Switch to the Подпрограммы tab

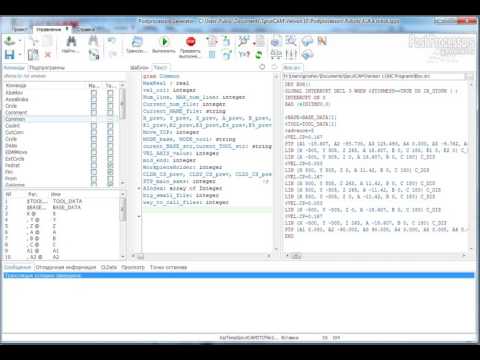47,68
